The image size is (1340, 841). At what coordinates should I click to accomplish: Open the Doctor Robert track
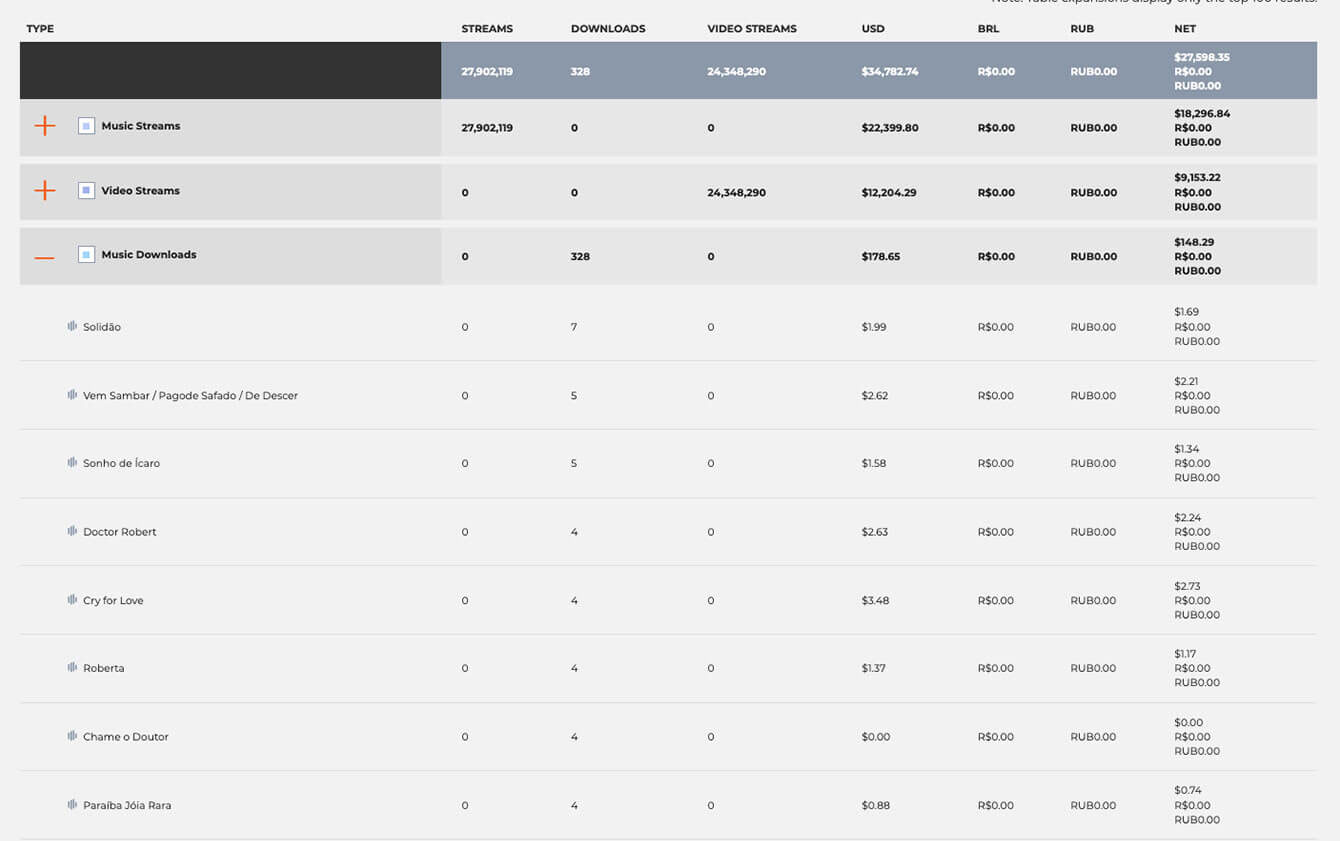click(120, 532)
